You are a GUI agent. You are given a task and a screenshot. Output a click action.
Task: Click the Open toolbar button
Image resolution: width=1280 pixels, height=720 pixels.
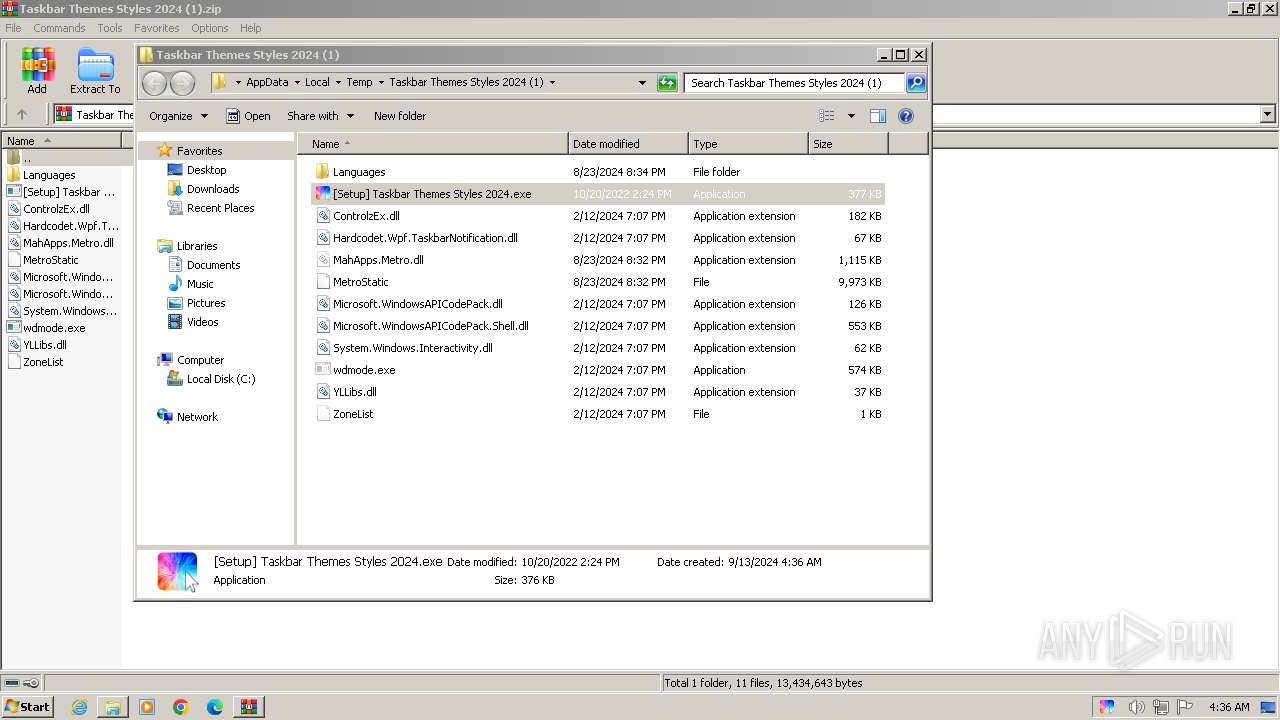pos(248,116)
